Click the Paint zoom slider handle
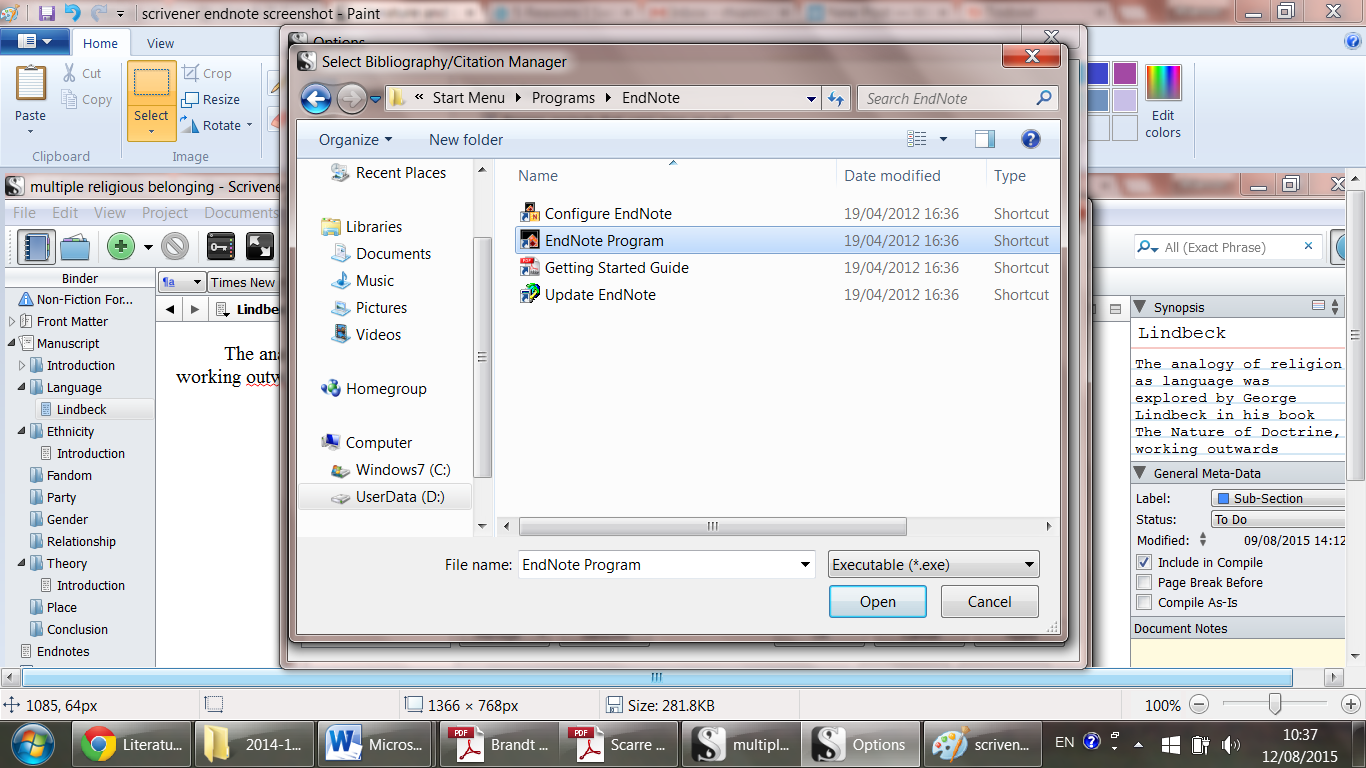The width and height of the screenshot is (1366, 768). (1274, 705)
